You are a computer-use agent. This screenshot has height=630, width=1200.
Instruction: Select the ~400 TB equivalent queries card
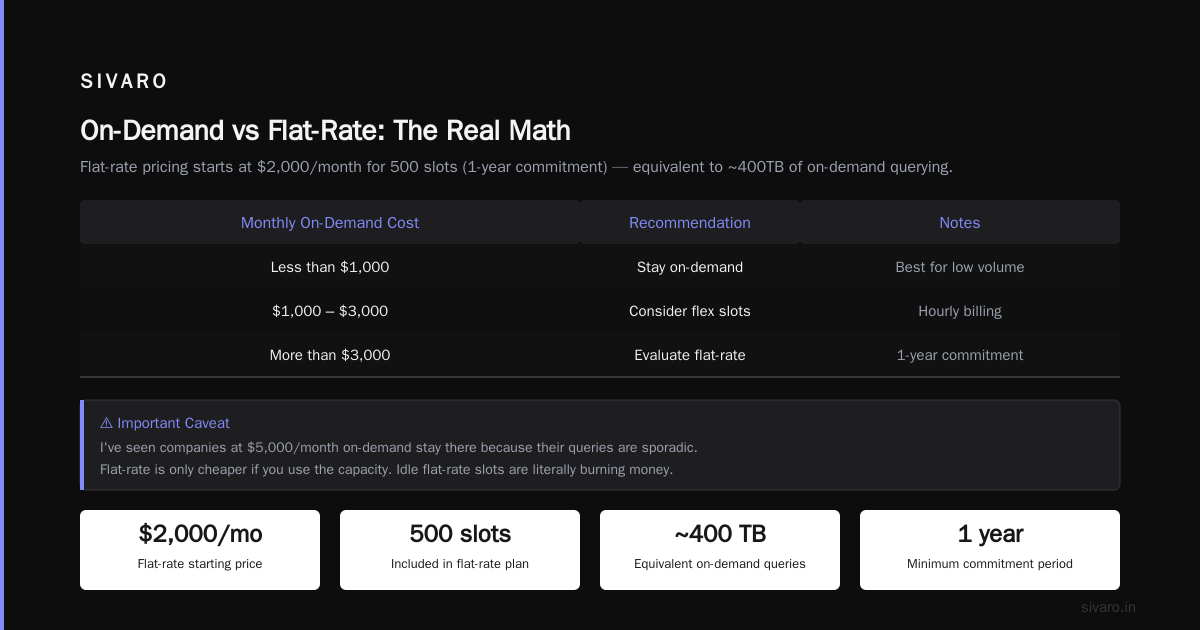point(720,550)
